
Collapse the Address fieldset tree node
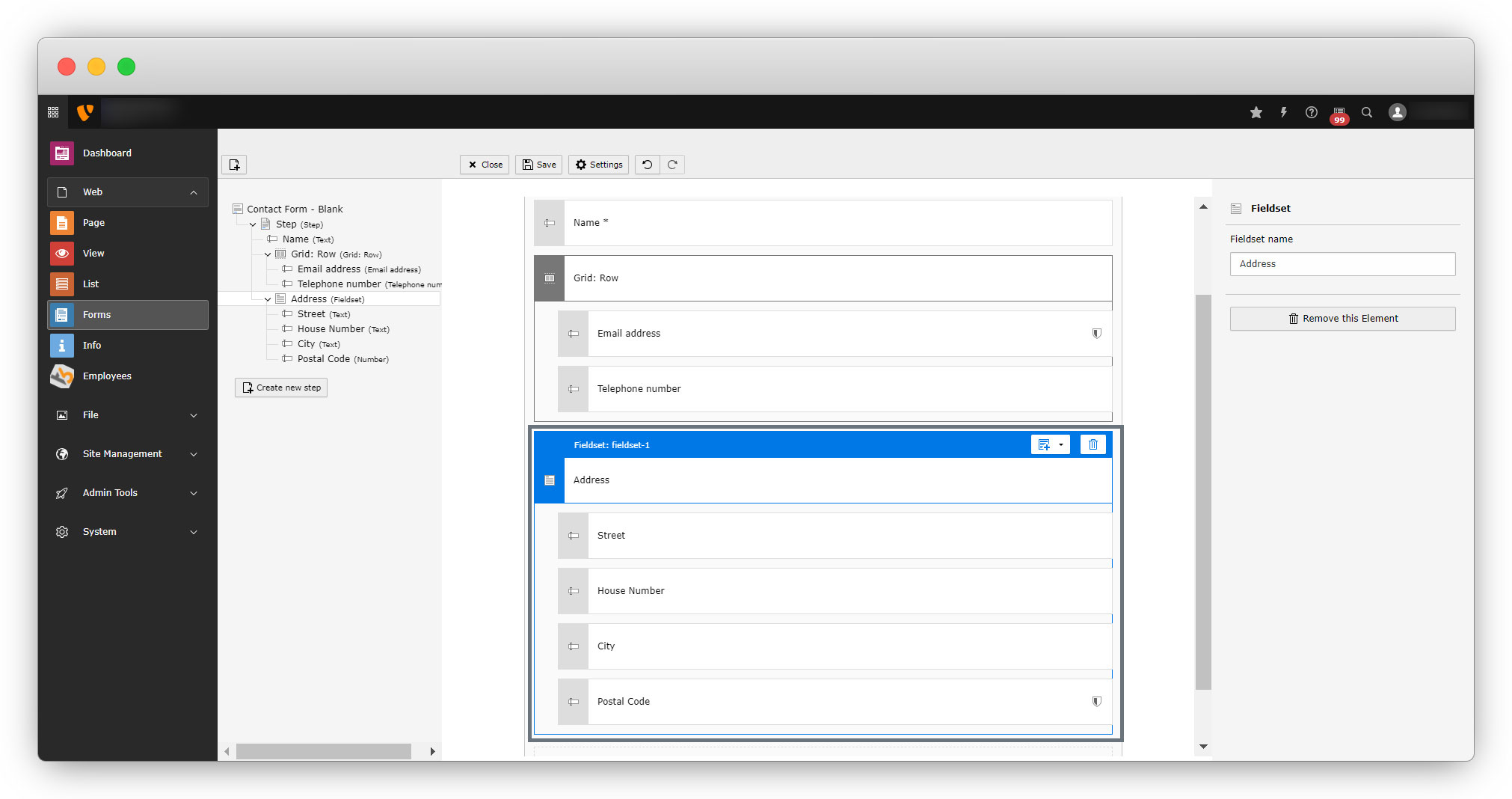pos(268,299)
